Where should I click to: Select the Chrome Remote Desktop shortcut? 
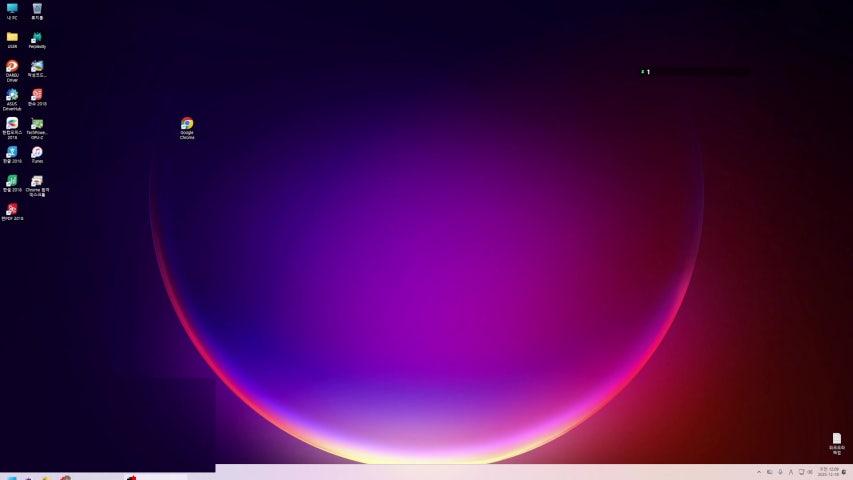[x=37, y=186]
